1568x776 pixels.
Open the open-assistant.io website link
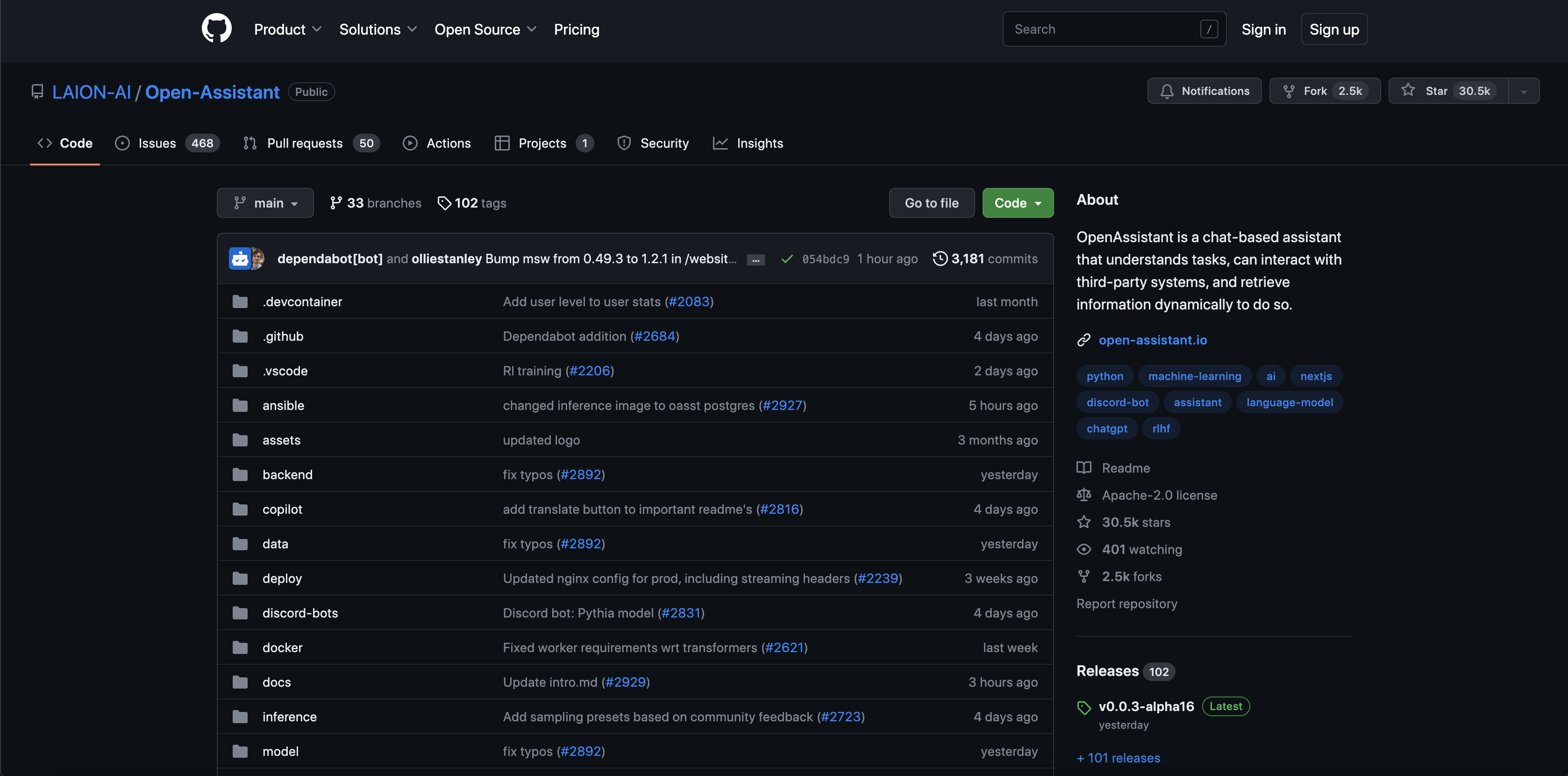pyautogui.click(x=1152, y=340)
